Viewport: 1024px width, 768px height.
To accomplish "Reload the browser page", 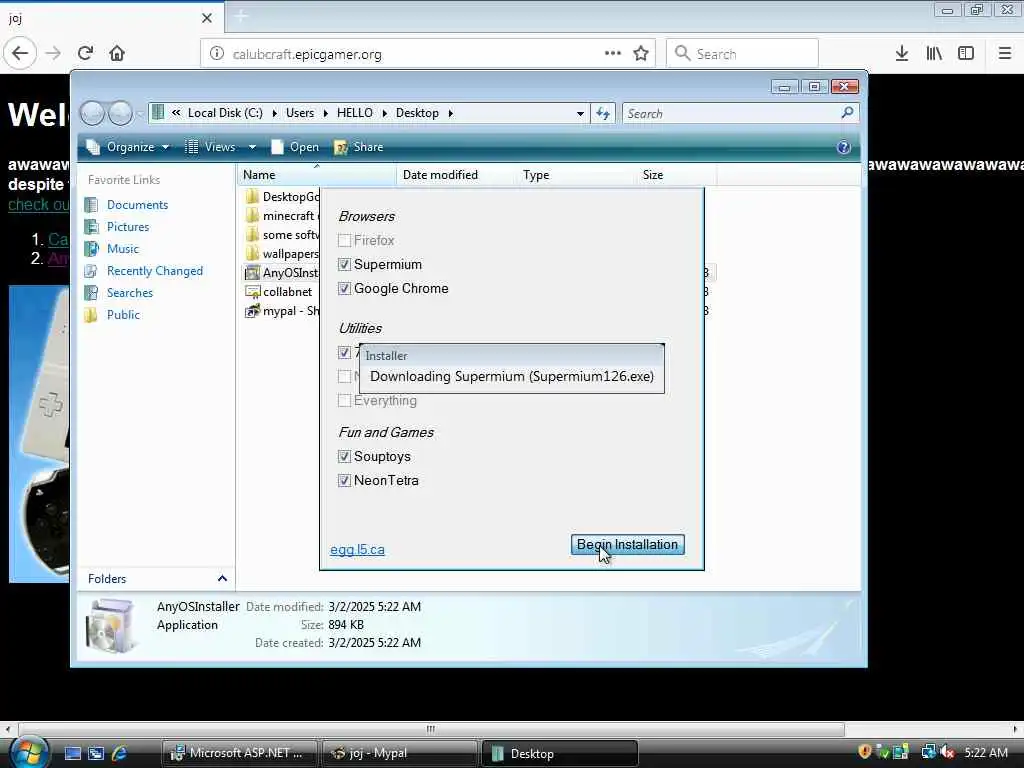I will [85, 53].
